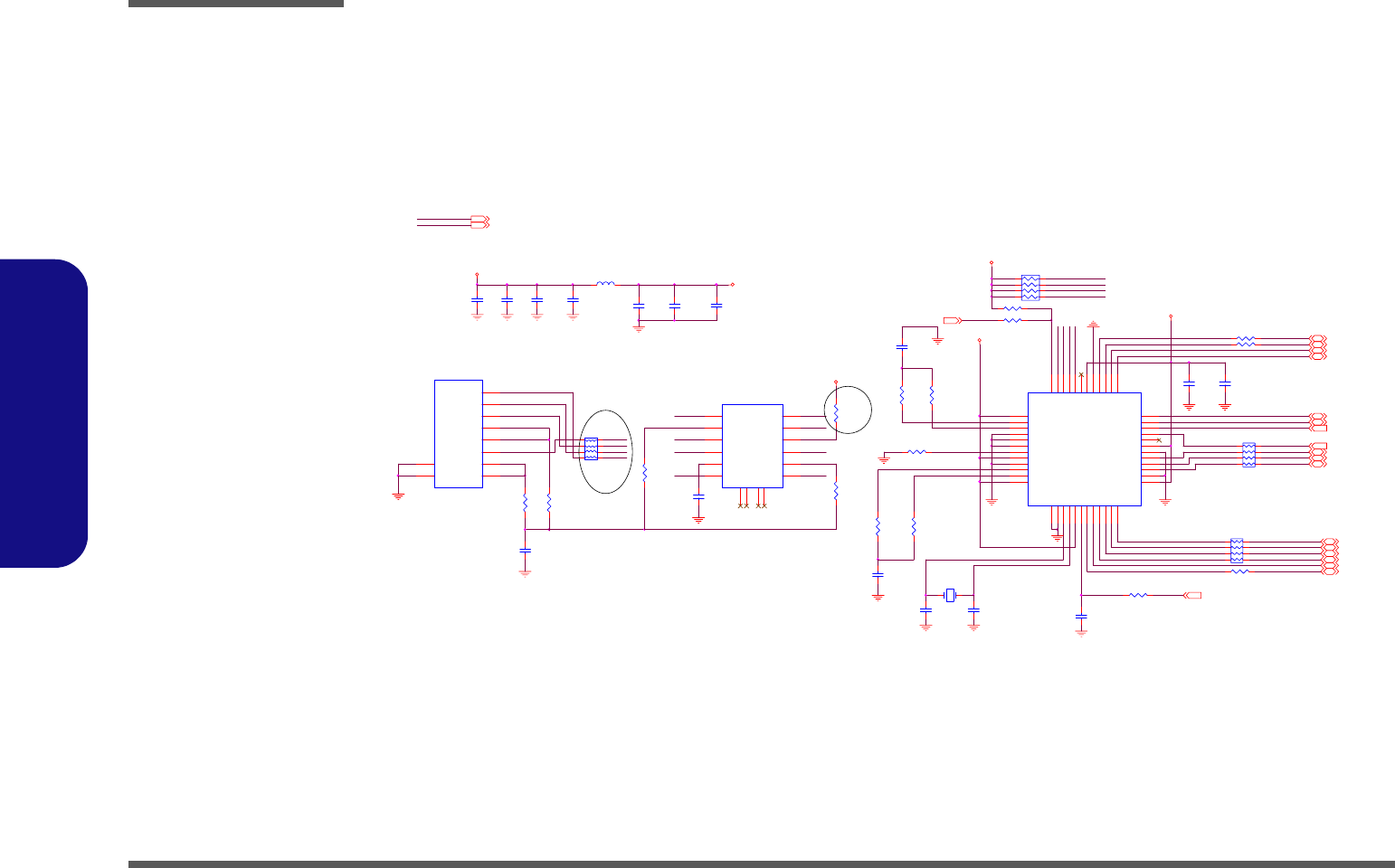Click the series resistor pair on the top-right bus
1395x868 pixels.
pos(1246,341)
